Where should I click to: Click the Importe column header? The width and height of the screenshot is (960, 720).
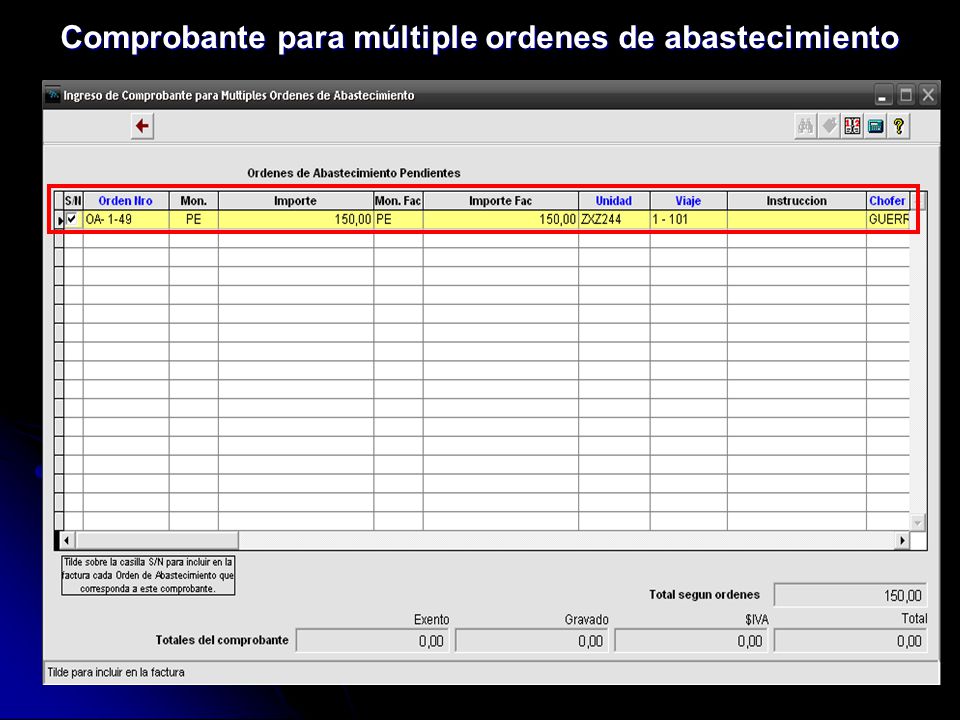click(x=295, y=201)
